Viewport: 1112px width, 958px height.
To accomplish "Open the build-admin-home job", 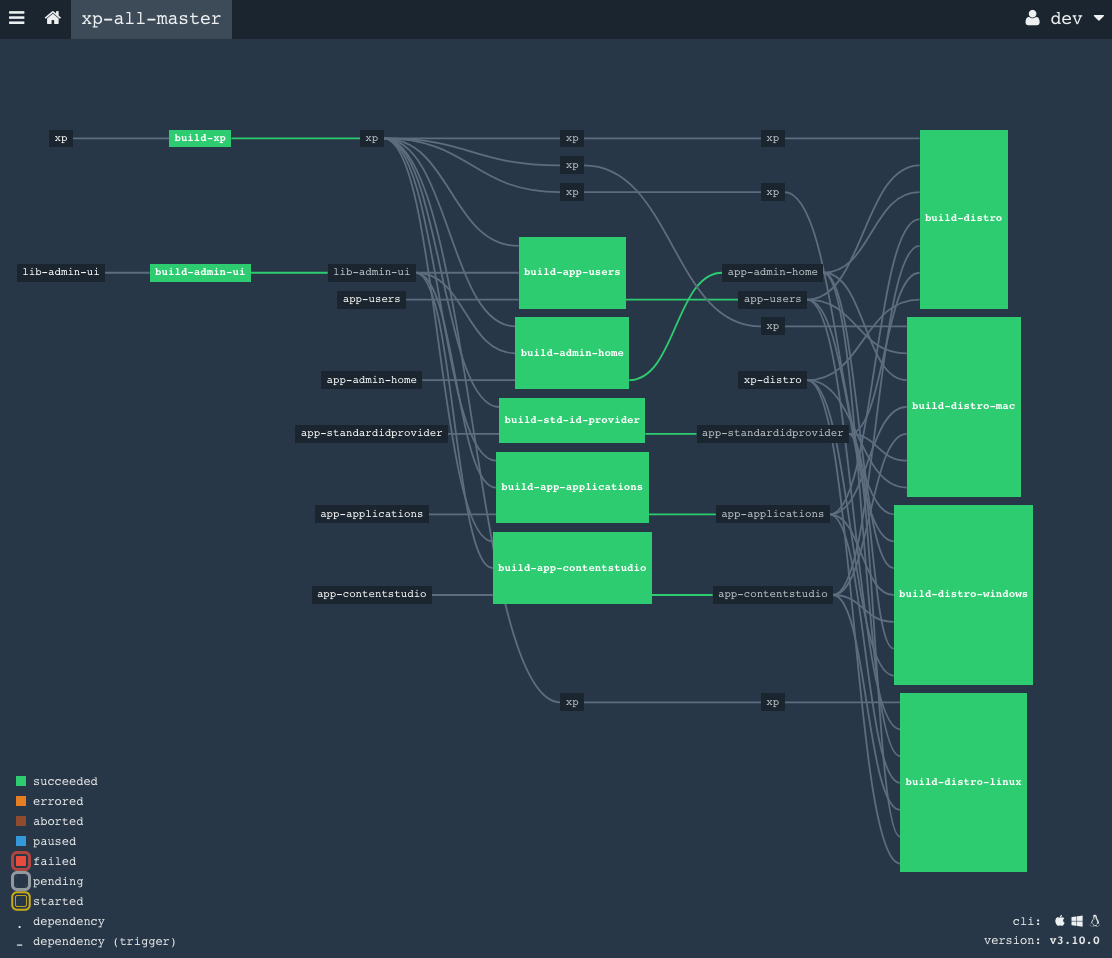I will pos(572,352).
